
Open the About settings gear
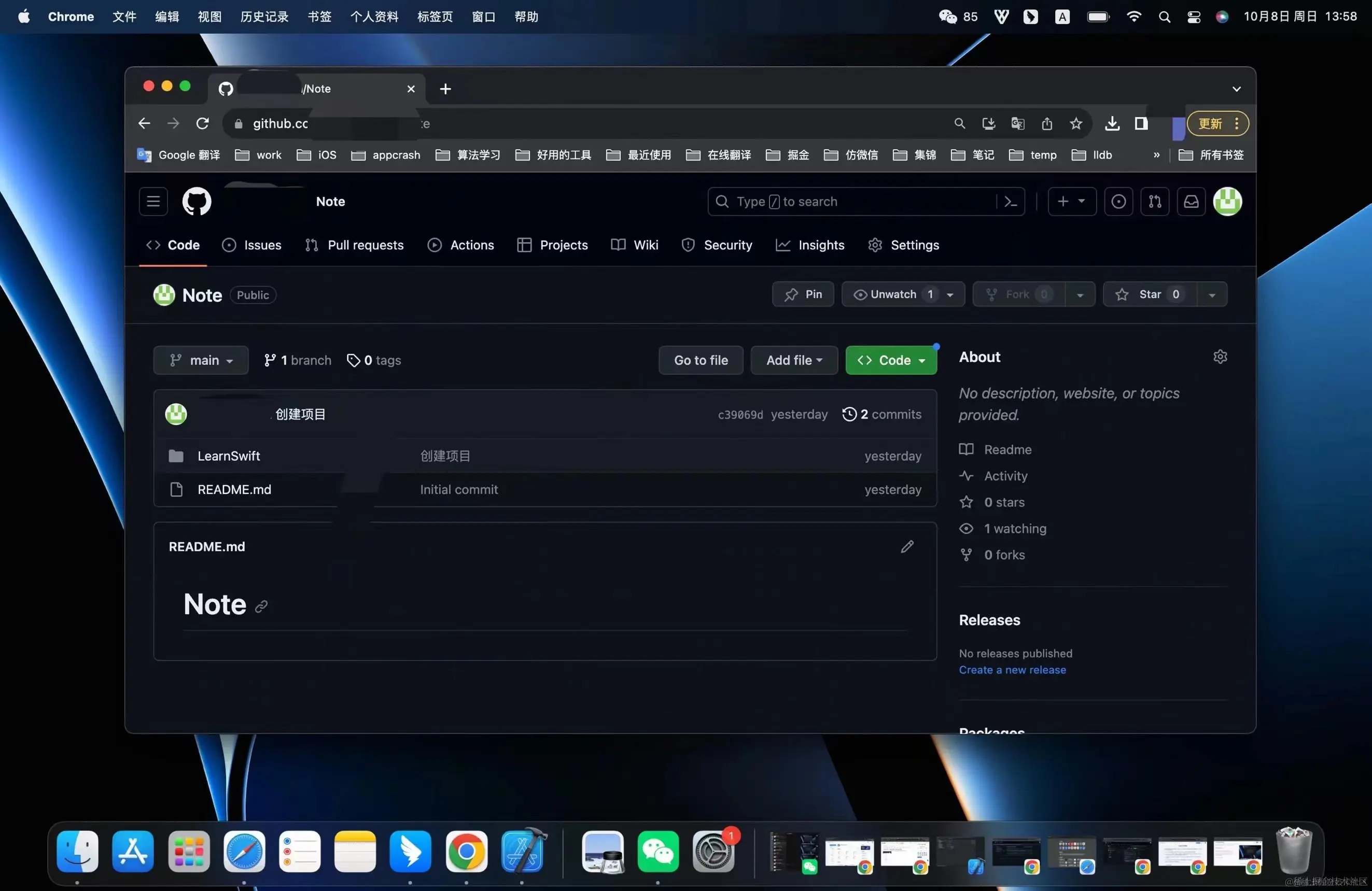(x=1220, y=357)
